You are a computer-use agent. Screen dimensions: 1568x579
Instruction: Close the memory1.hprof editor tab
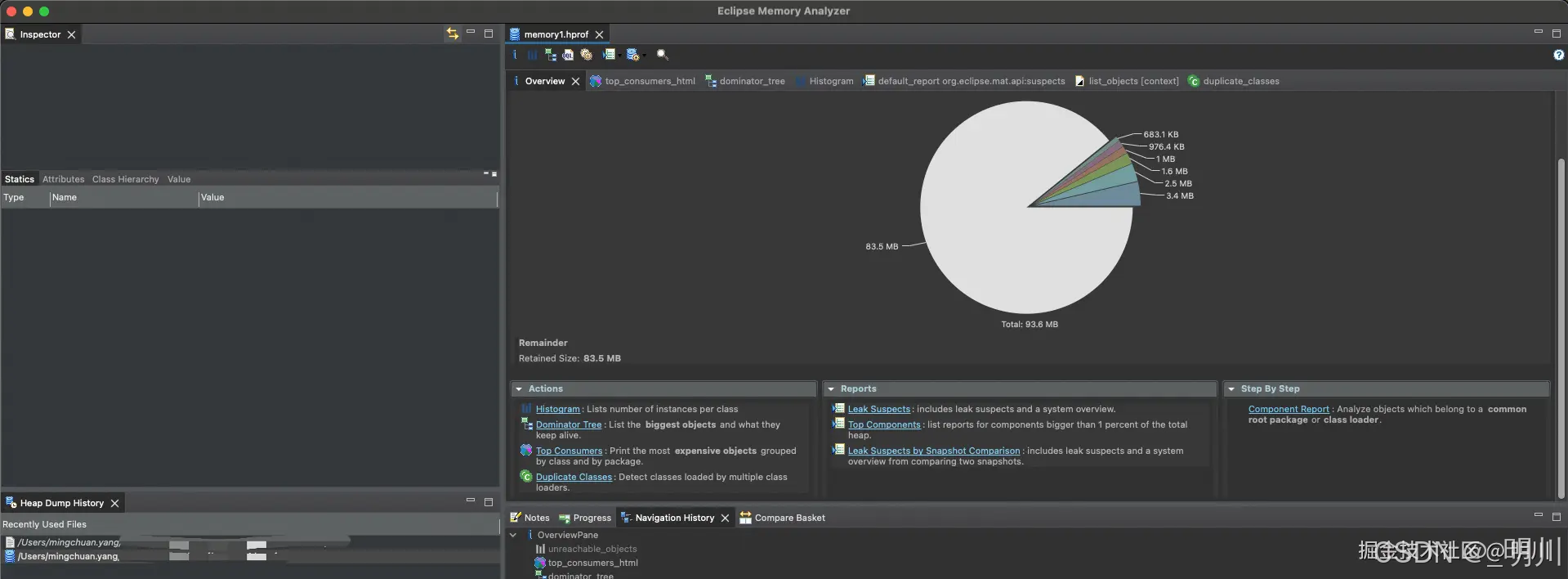tap(599, 34)
